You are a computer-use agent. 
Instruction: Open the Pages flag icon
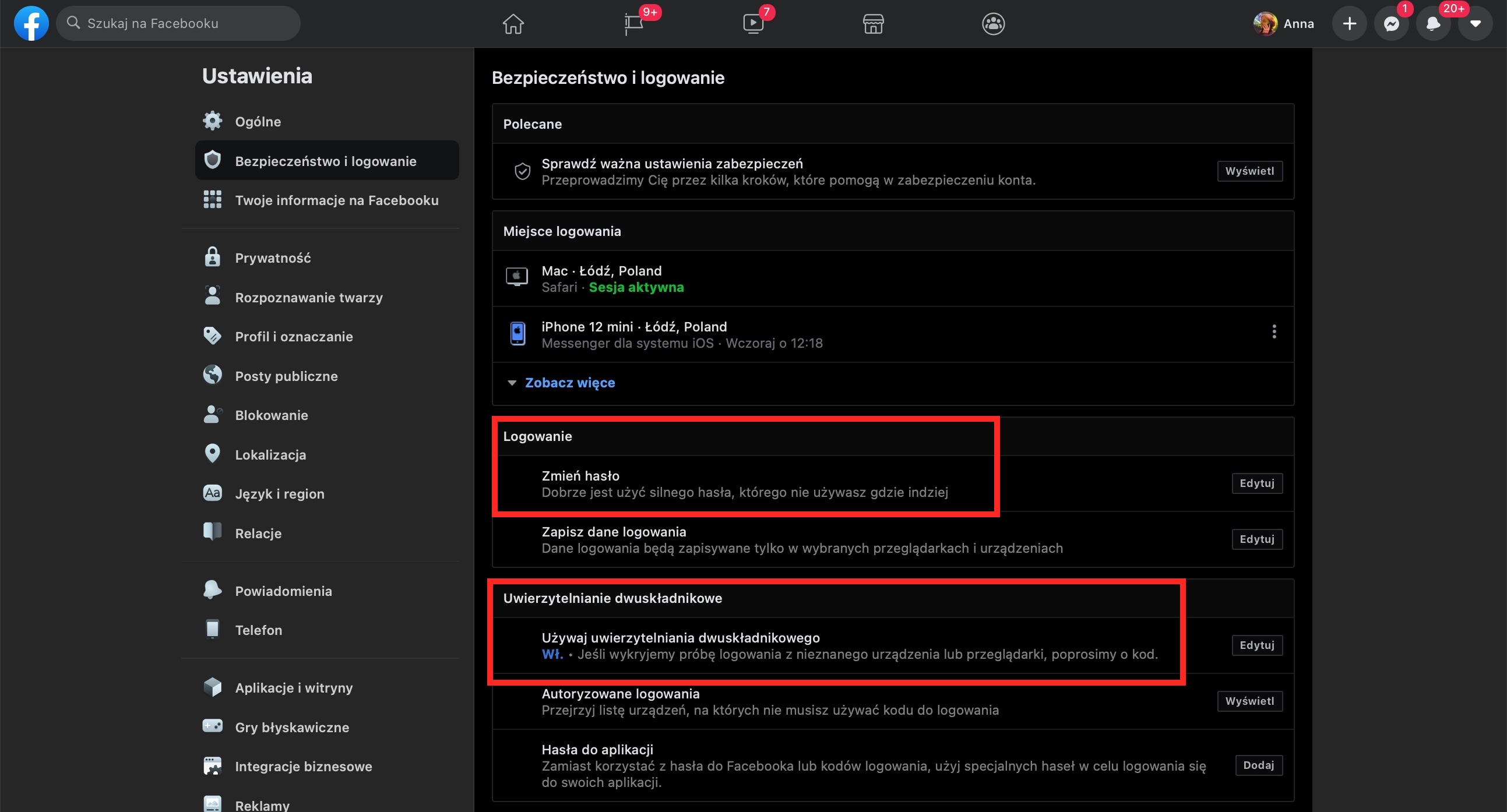pyautogui.click(x=633, y=24)
